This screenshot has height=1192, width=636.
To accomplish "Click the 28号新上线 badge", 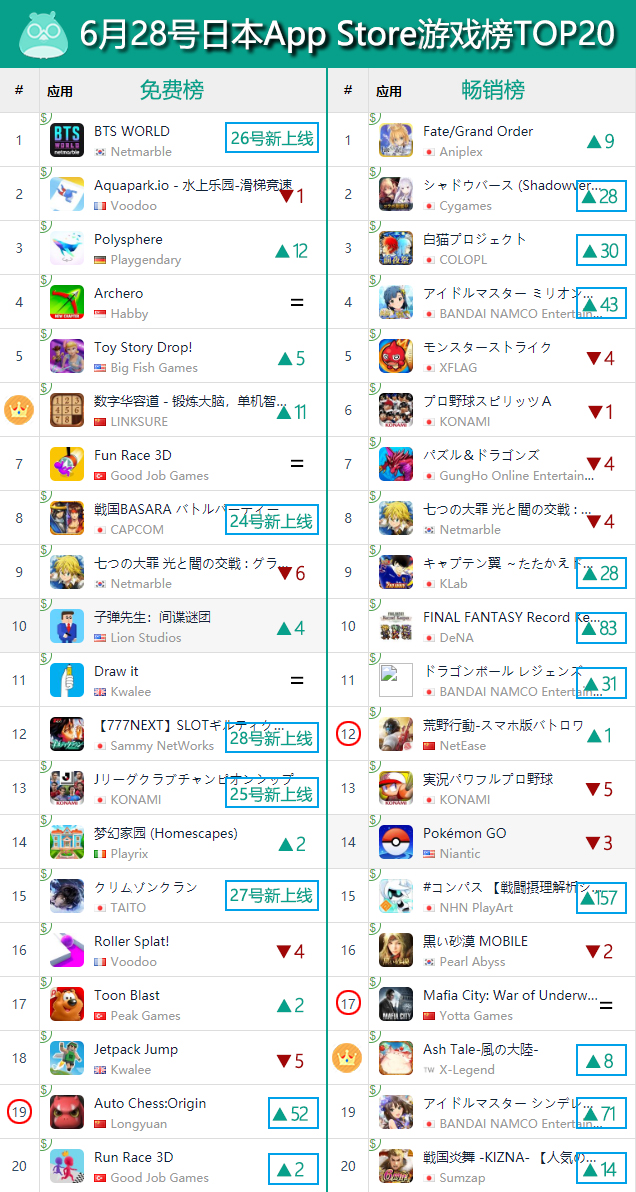I will tap(271, 738).
